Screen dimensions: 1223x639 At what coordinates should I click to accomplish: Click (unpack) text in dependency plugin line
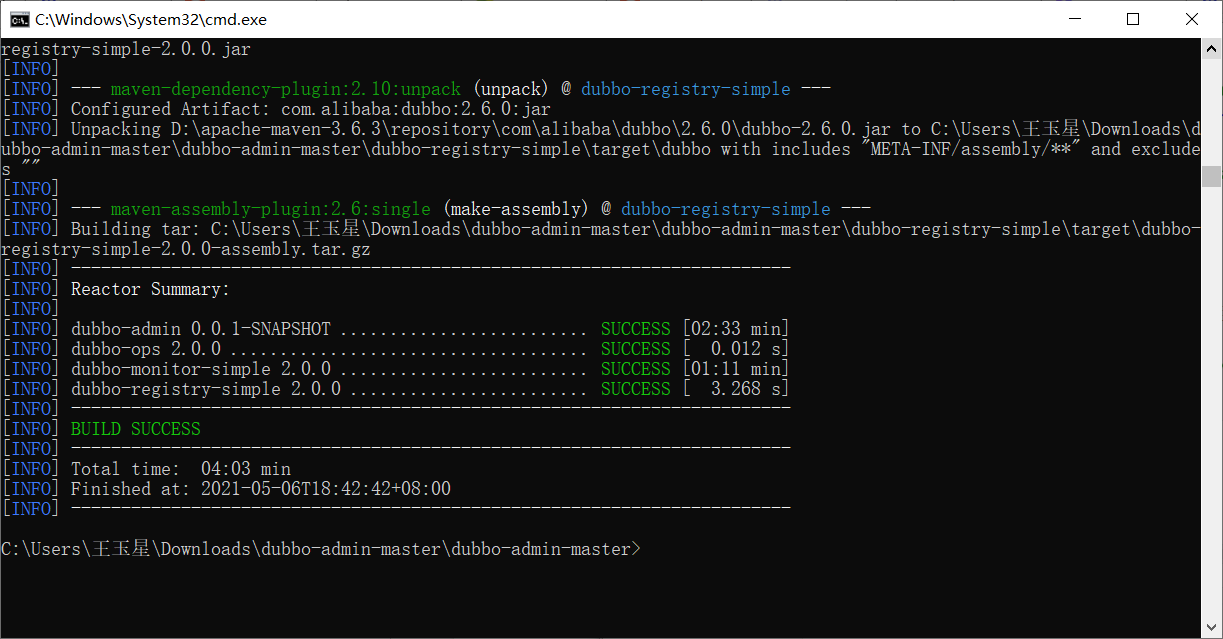[x=511, y=89]
